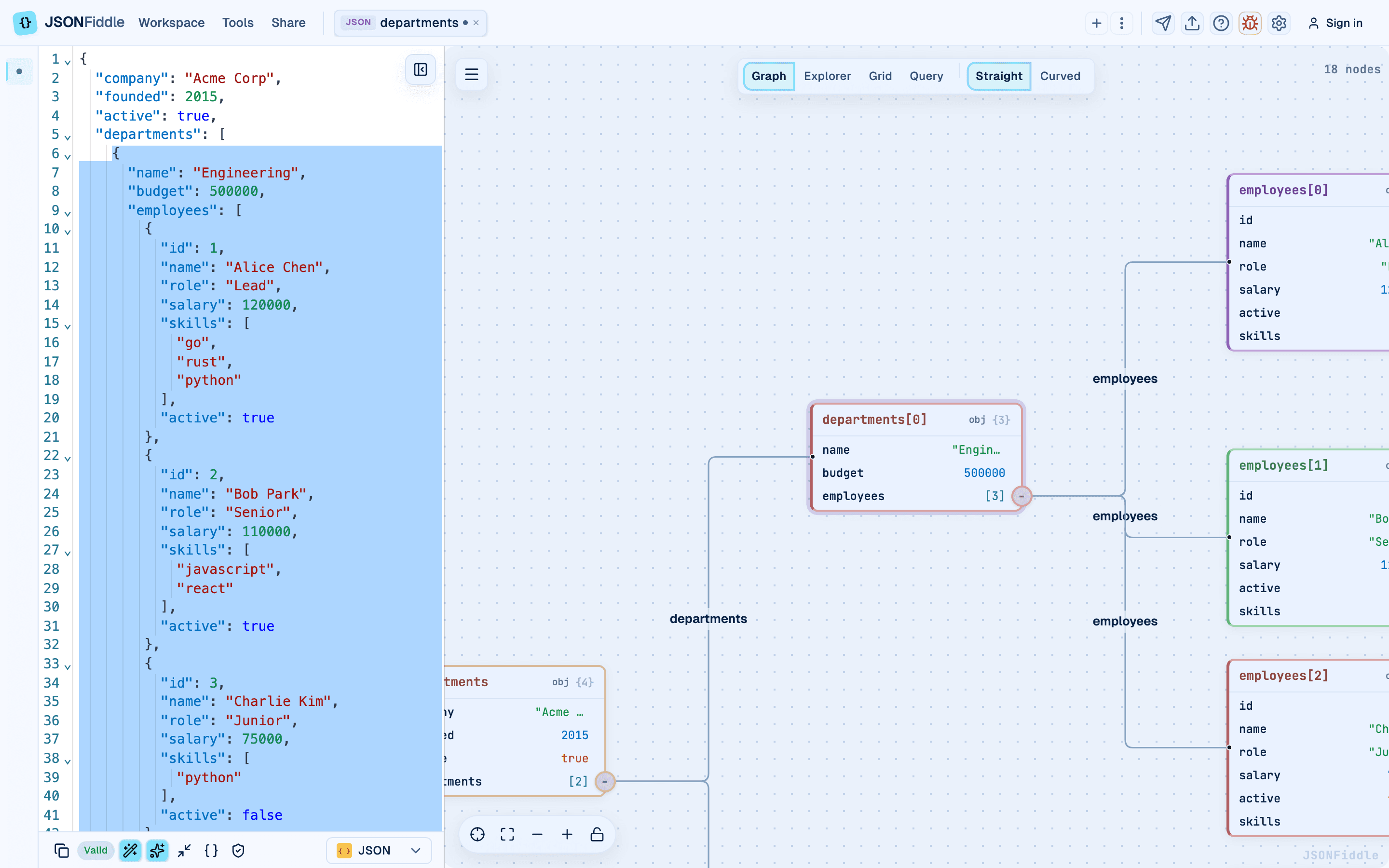The image size is (1389, 868).
Task: Click the Sign in button
Action: pos(1335,23)
